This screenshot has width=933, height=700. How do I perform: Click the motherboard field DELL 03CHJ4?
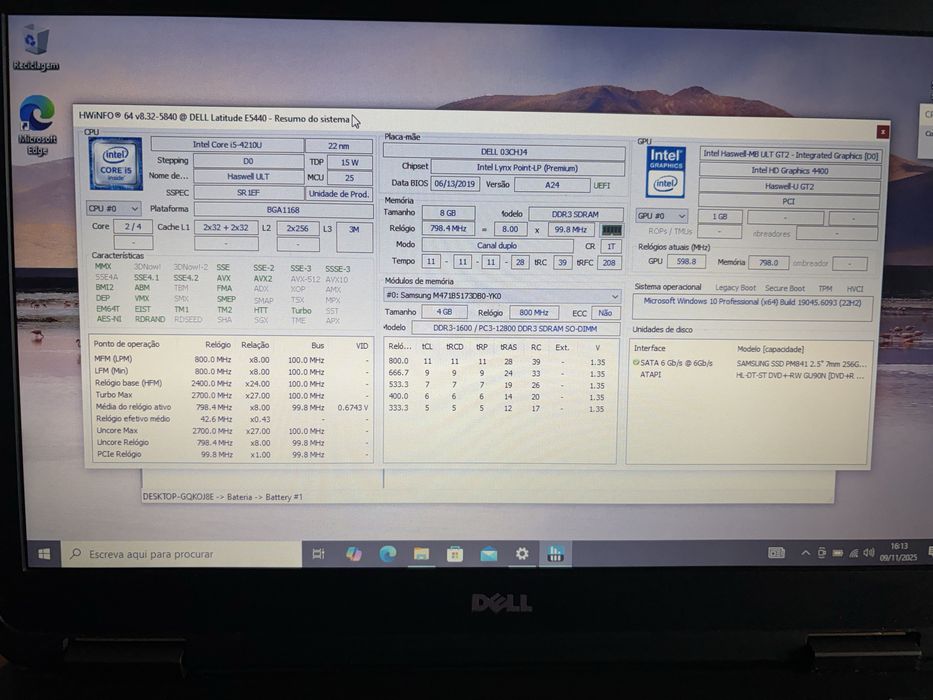click(x=504, y=152)
